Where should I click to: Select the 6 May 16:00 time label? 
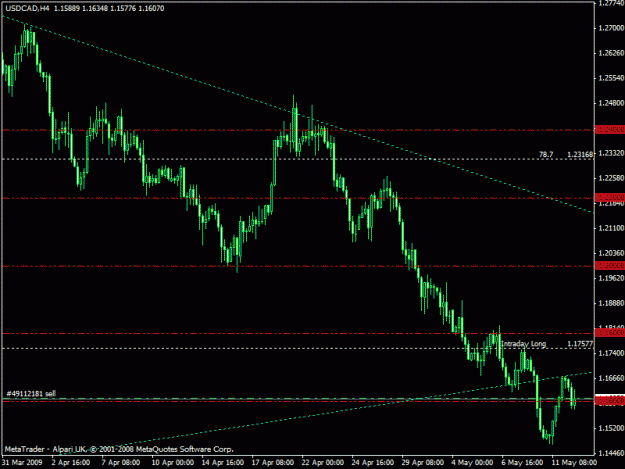[x=522, y=463]
